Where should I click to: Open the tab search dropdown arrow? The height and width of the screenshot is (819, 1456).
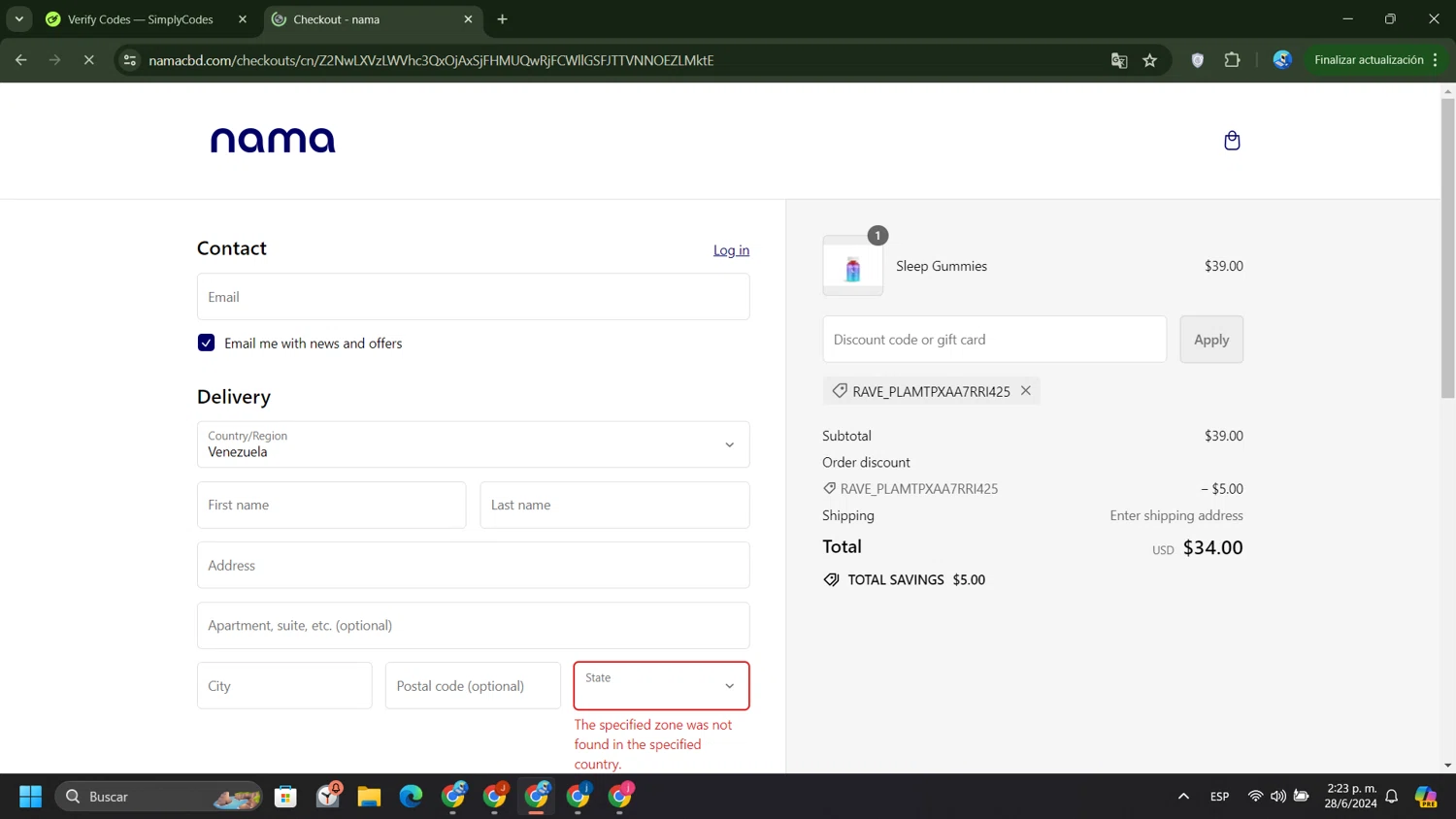click(x=18, y=19)
